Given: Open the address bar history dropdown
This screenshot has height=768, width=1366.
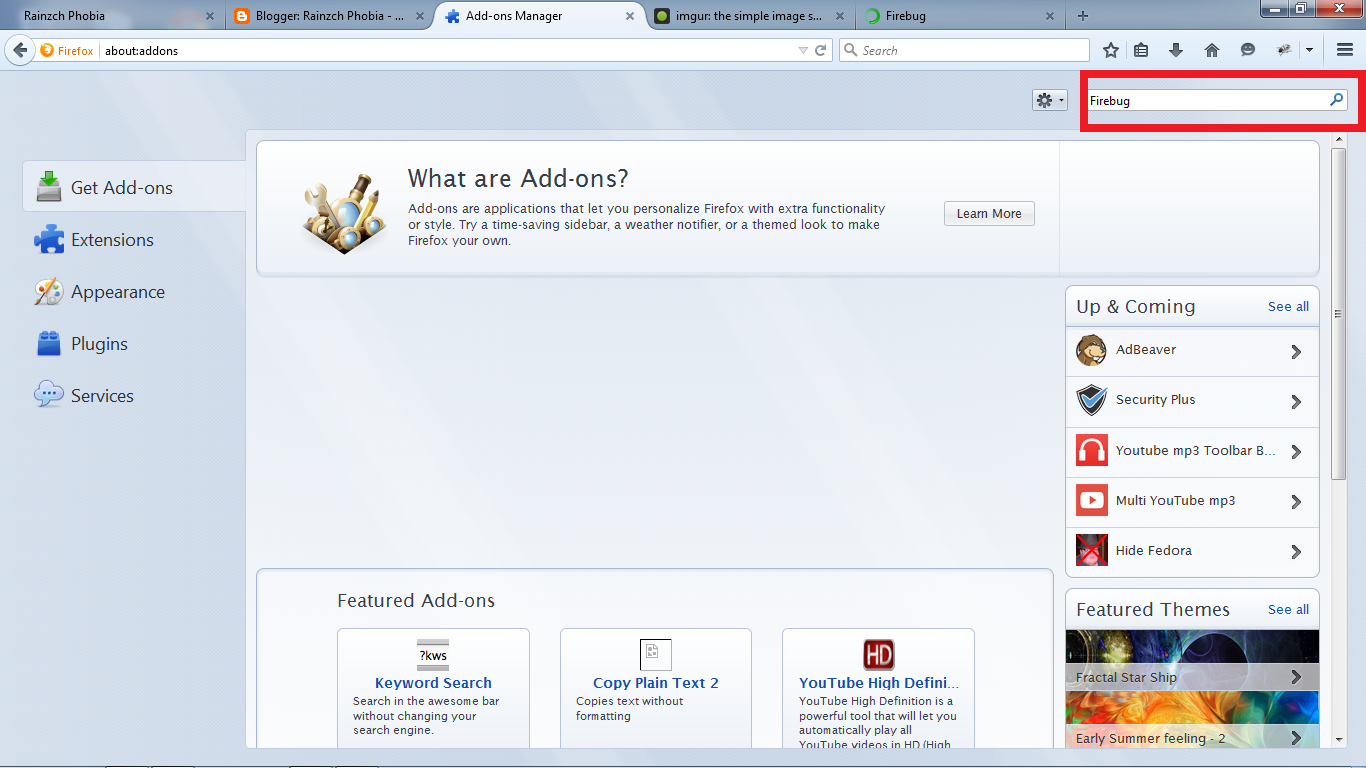Looking at the screenshot, I should (803, 50).
